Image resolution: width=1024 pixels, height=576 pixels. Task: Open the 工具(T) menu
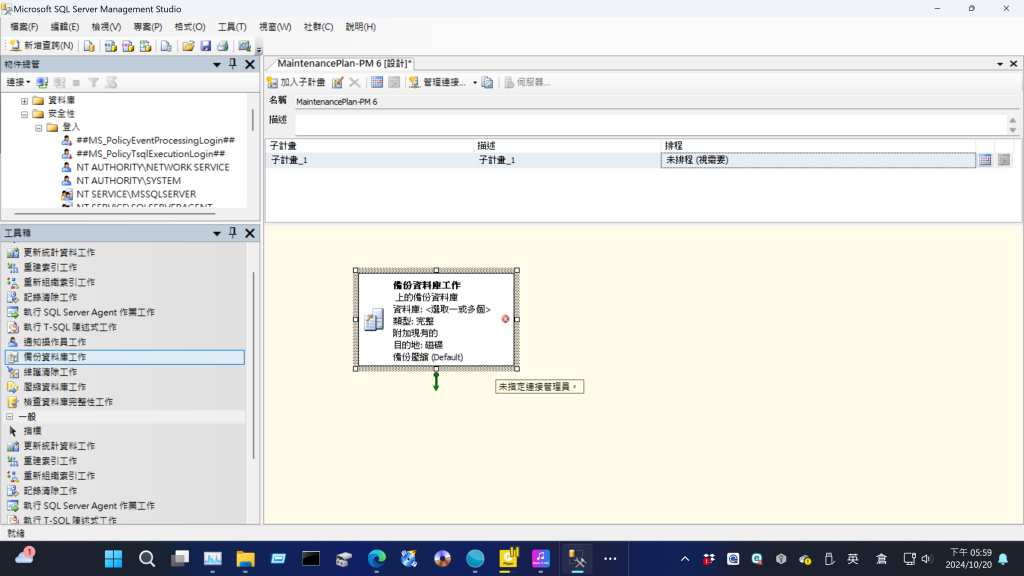[231, 27]
